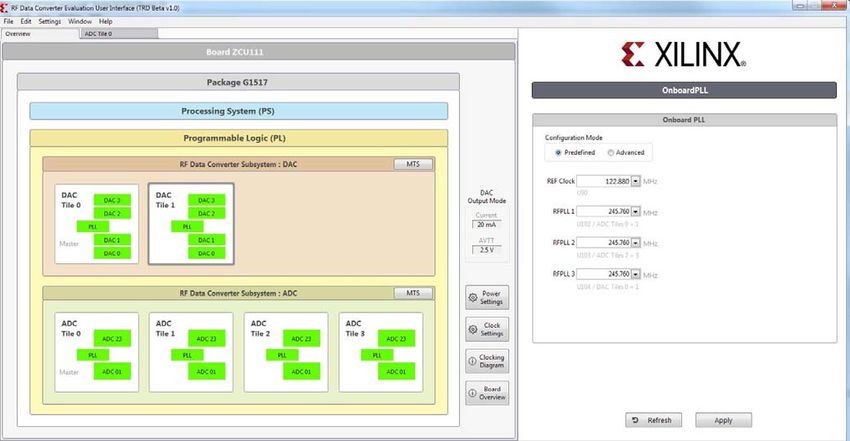Screen dimensions: 850x441
Task: Click the Apply button
Action: [x=723, y=420]
